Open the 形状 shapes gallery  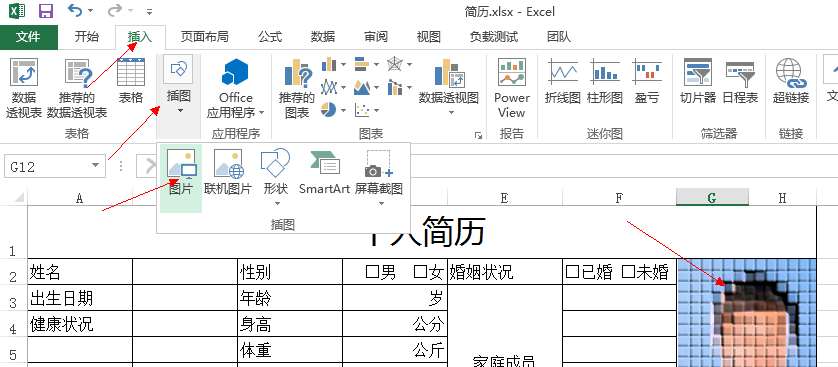pyautogui.click(x=276, y=177)
